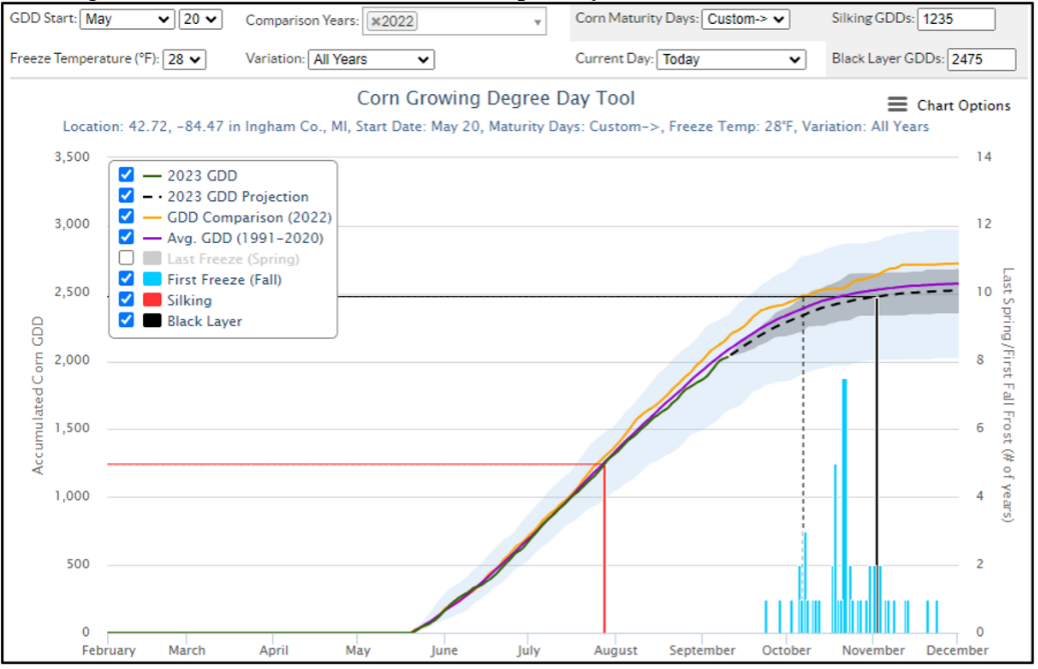
Task: Open the Chart Options hamburger menu
Action: 897,104
